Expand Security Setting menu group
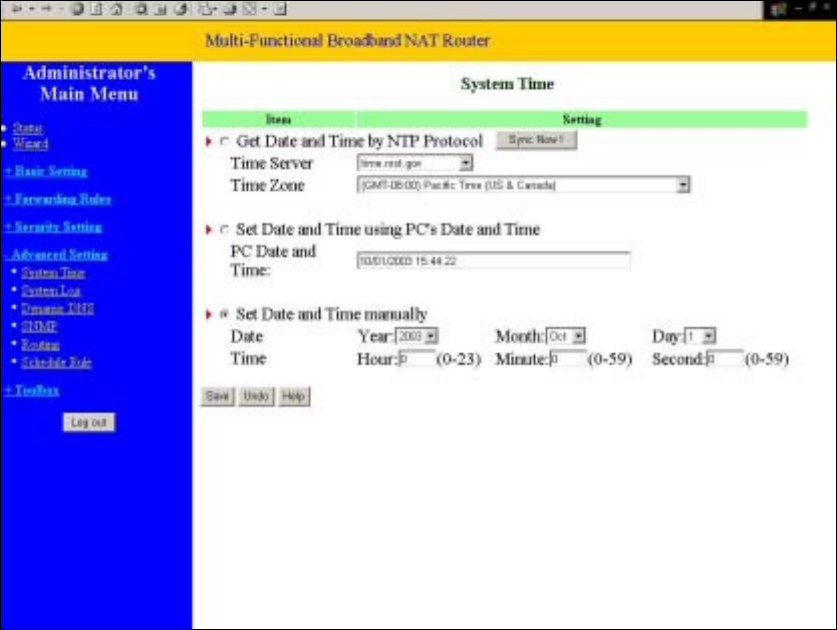This screenshot has height=630, width=837. pos(53,227)
